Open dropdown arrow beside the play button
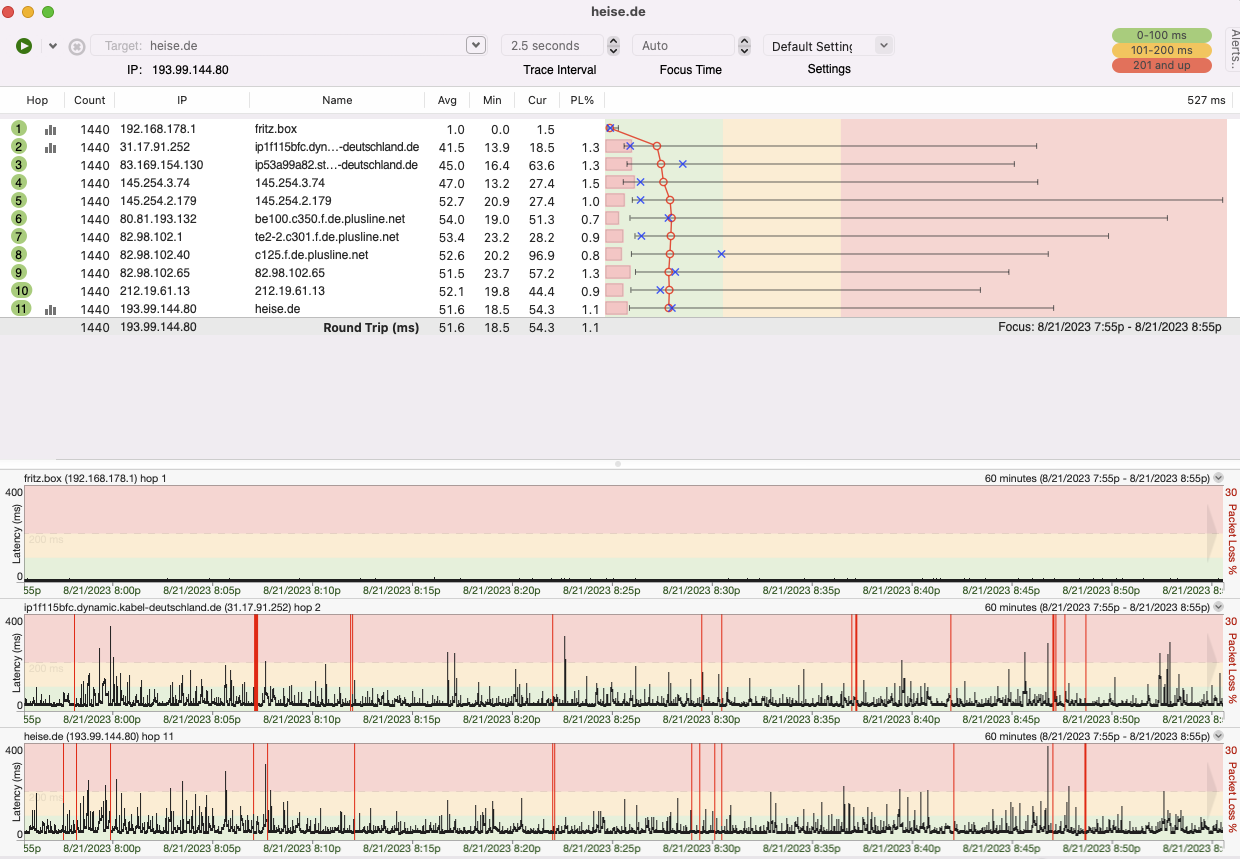Screen dimensions: 1240x859 pos(53,46)
